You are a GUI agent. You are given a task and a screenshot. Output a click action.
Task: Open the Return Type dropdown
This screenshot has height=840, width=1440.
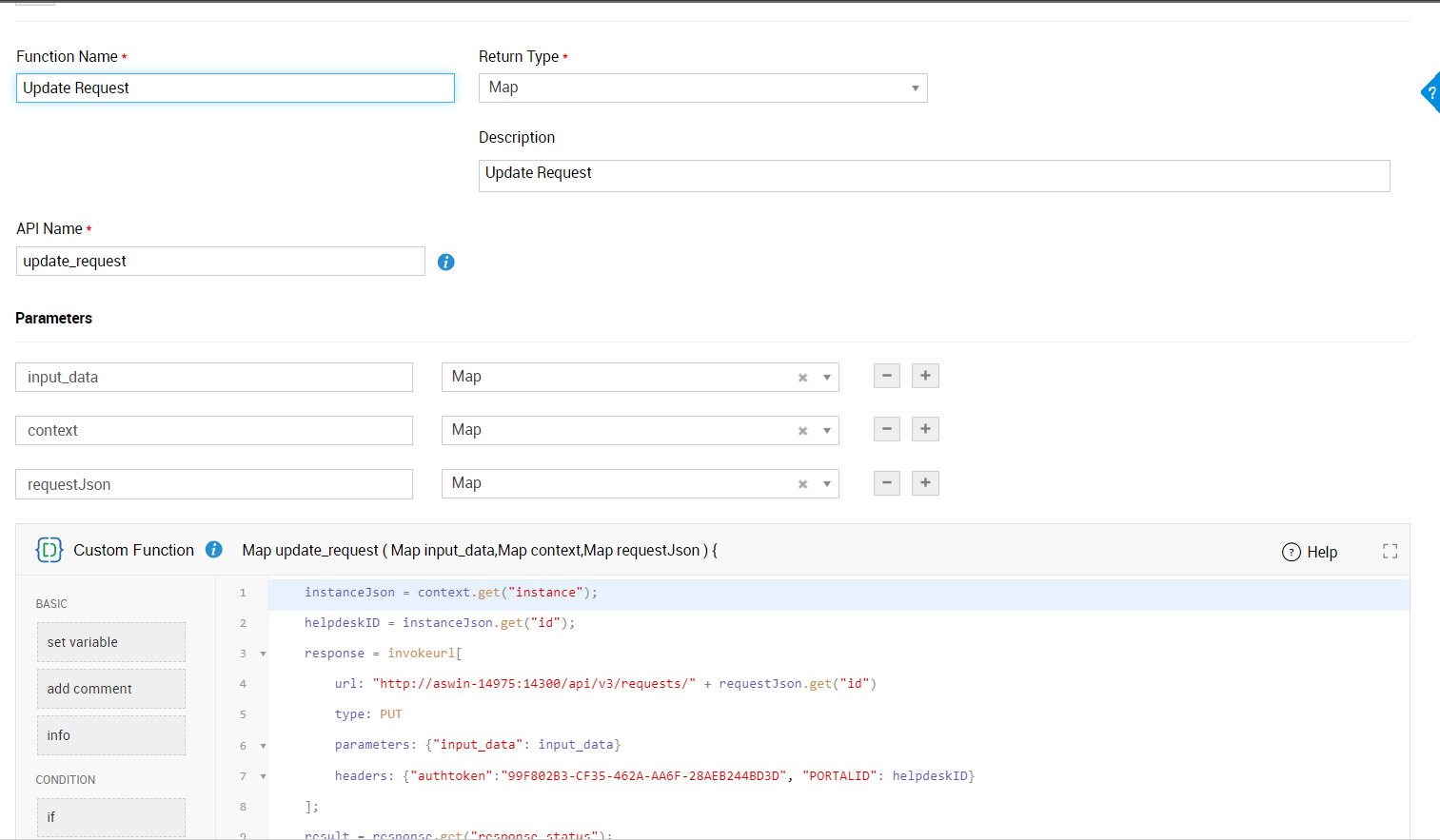tap(915, 88)
